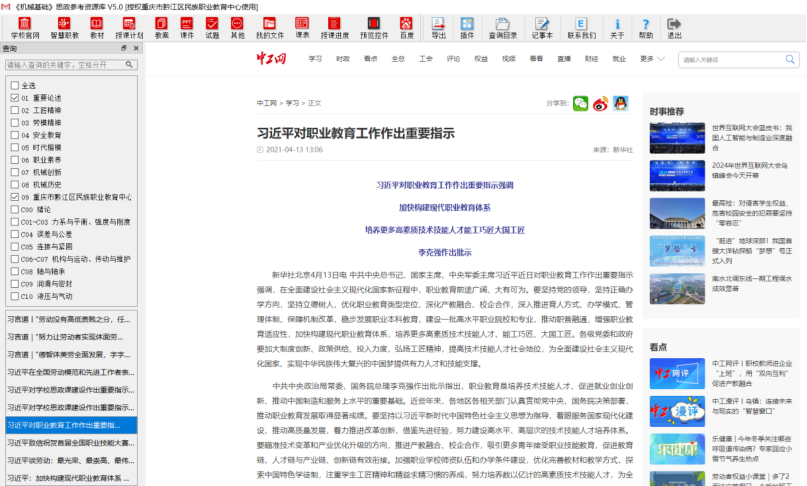
Task: Open the 时政 tab in site navigation
Action: coord(343,59)
